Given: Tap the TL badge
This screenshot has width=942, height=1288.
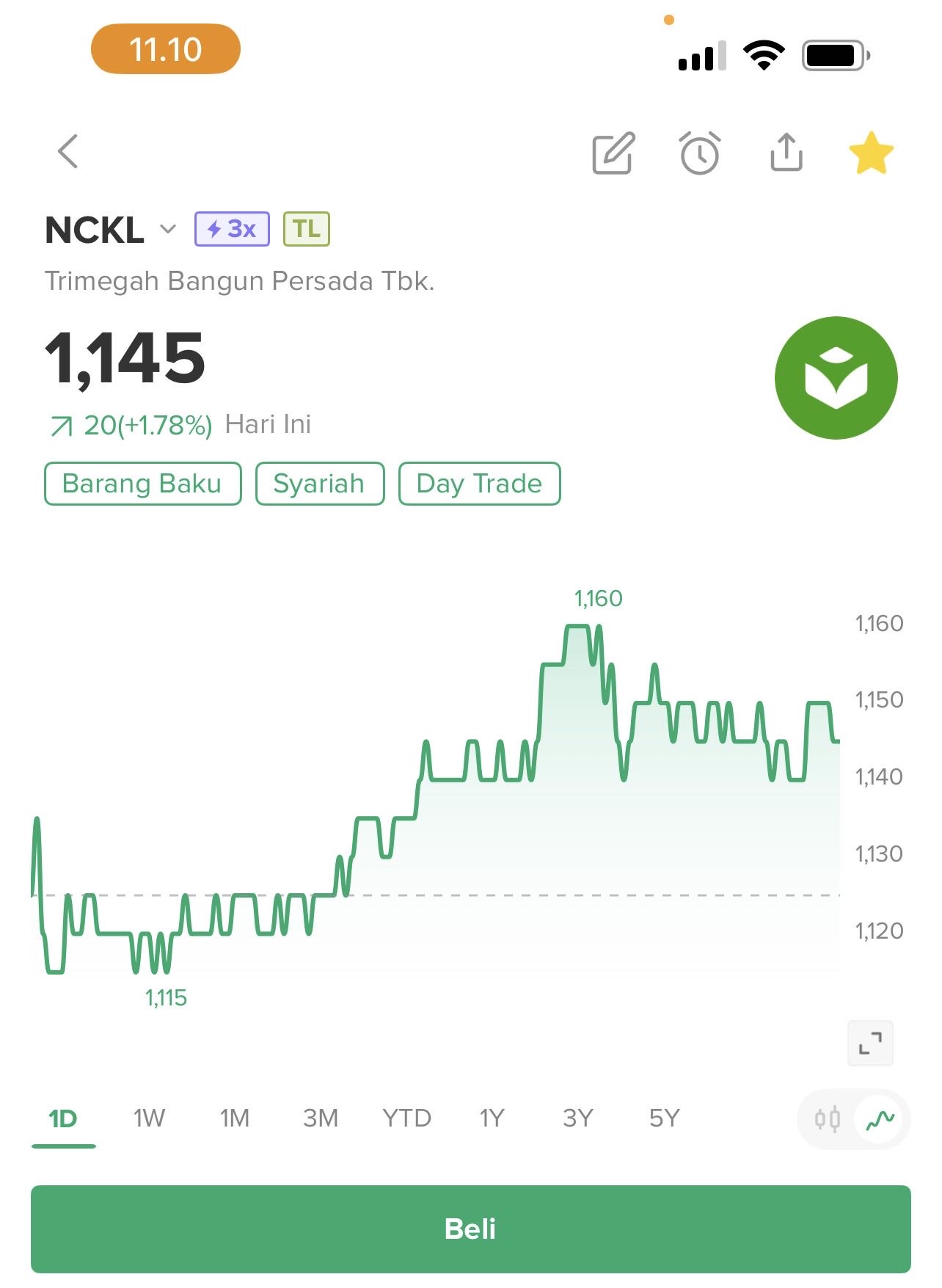Looking at the screenshot, I should 307,229.
